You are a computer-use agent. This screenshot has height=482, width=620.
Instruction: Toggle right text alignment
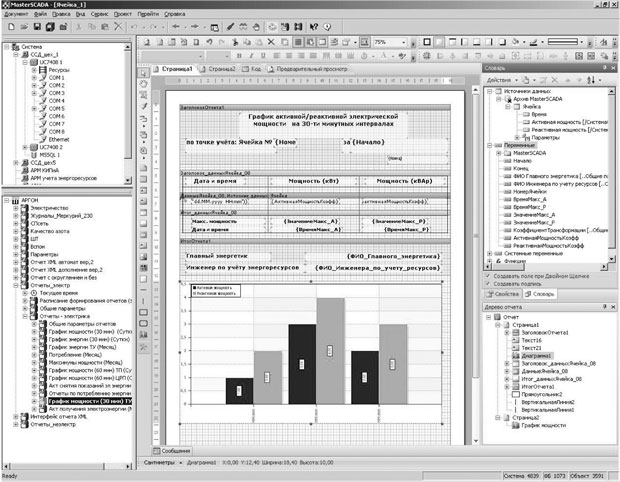(x=301, y=56)
